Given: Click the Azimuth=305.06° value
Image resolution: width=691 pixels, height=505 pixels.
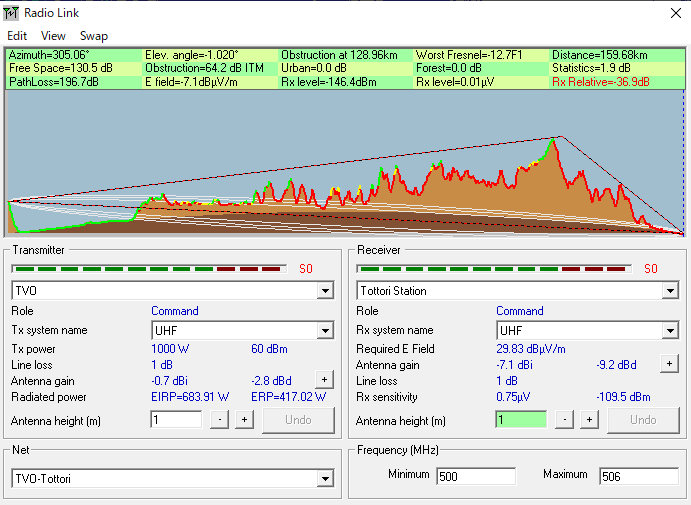Looking at the screenshot, I should 49,55.
